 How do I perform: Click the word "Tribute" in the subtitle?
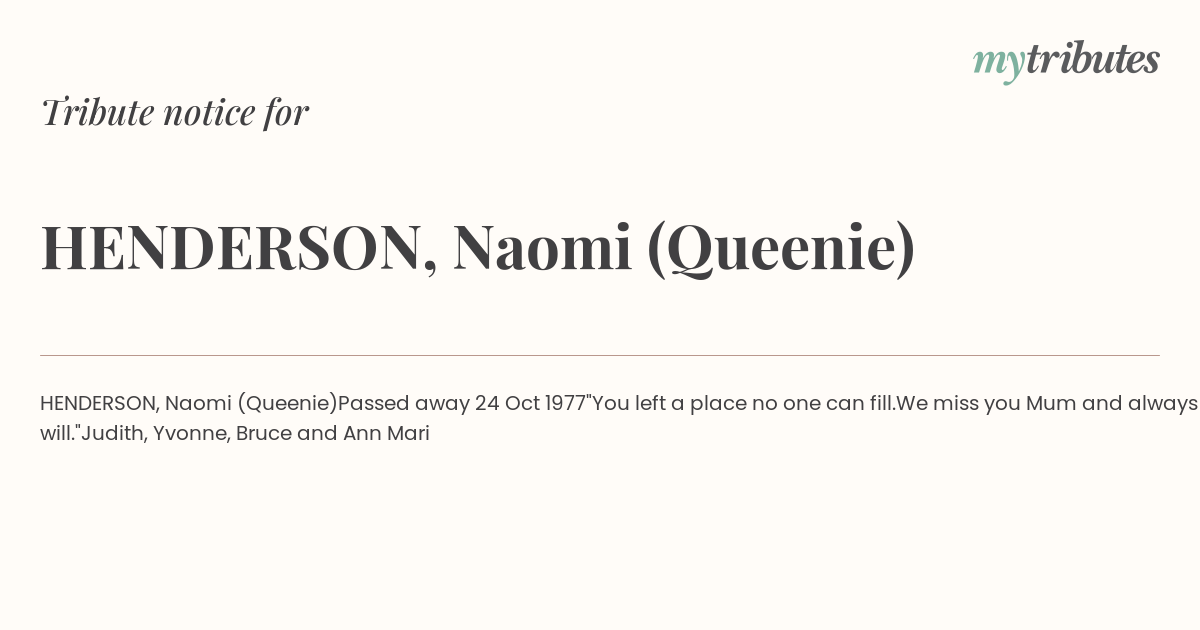coord(97,112)
